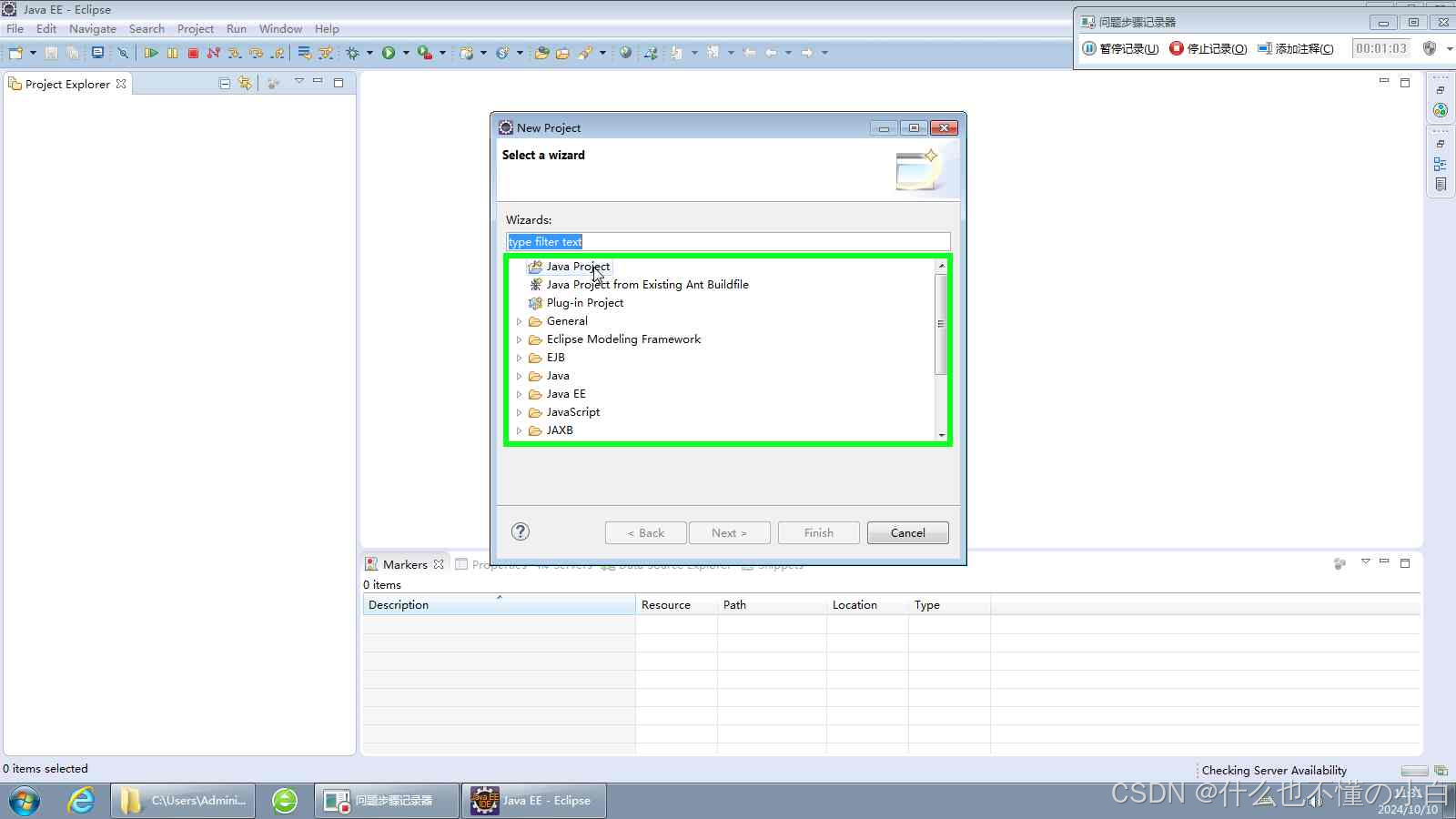Expand the JavaScript wizard folder
Image resolution: width=1456 pixels, height=819 pixels.
click(520, 412)
